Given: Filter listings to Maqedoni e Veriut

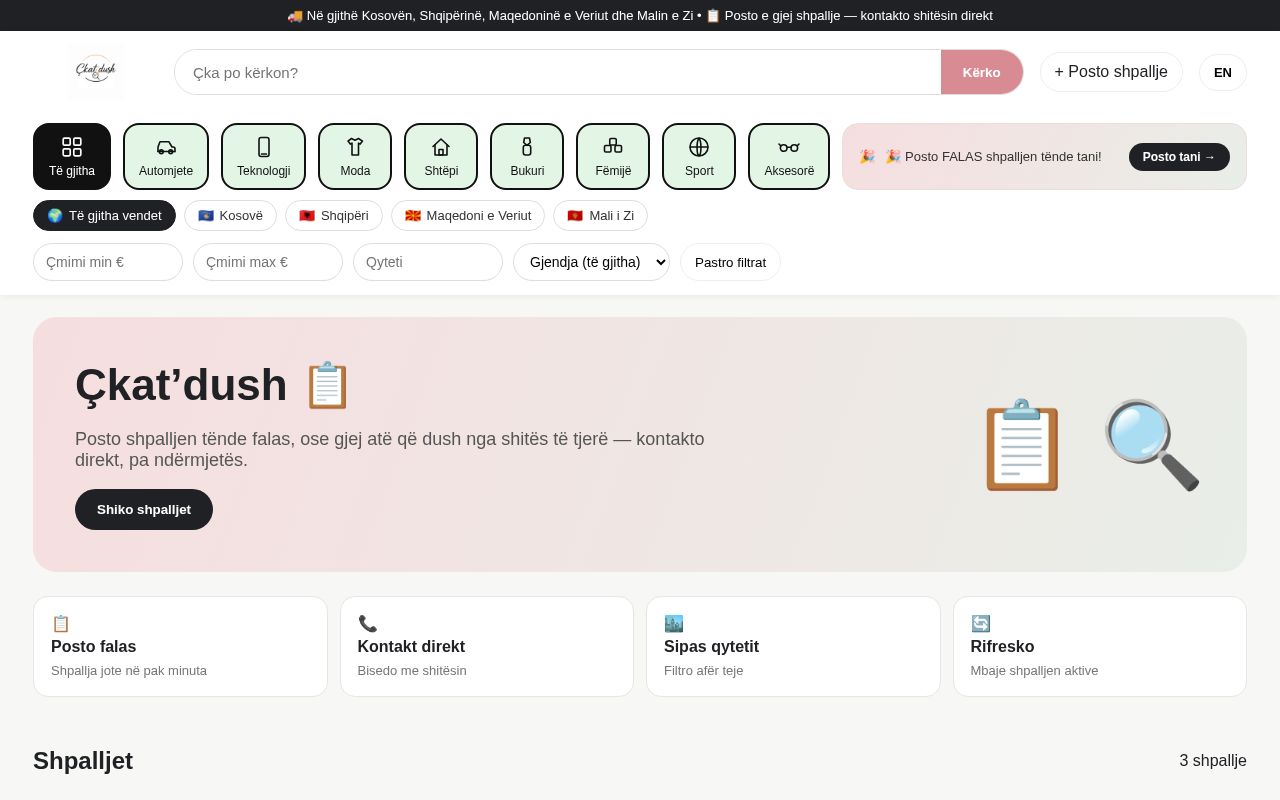Looking at the screenshot, I should [x=468, y=215].
